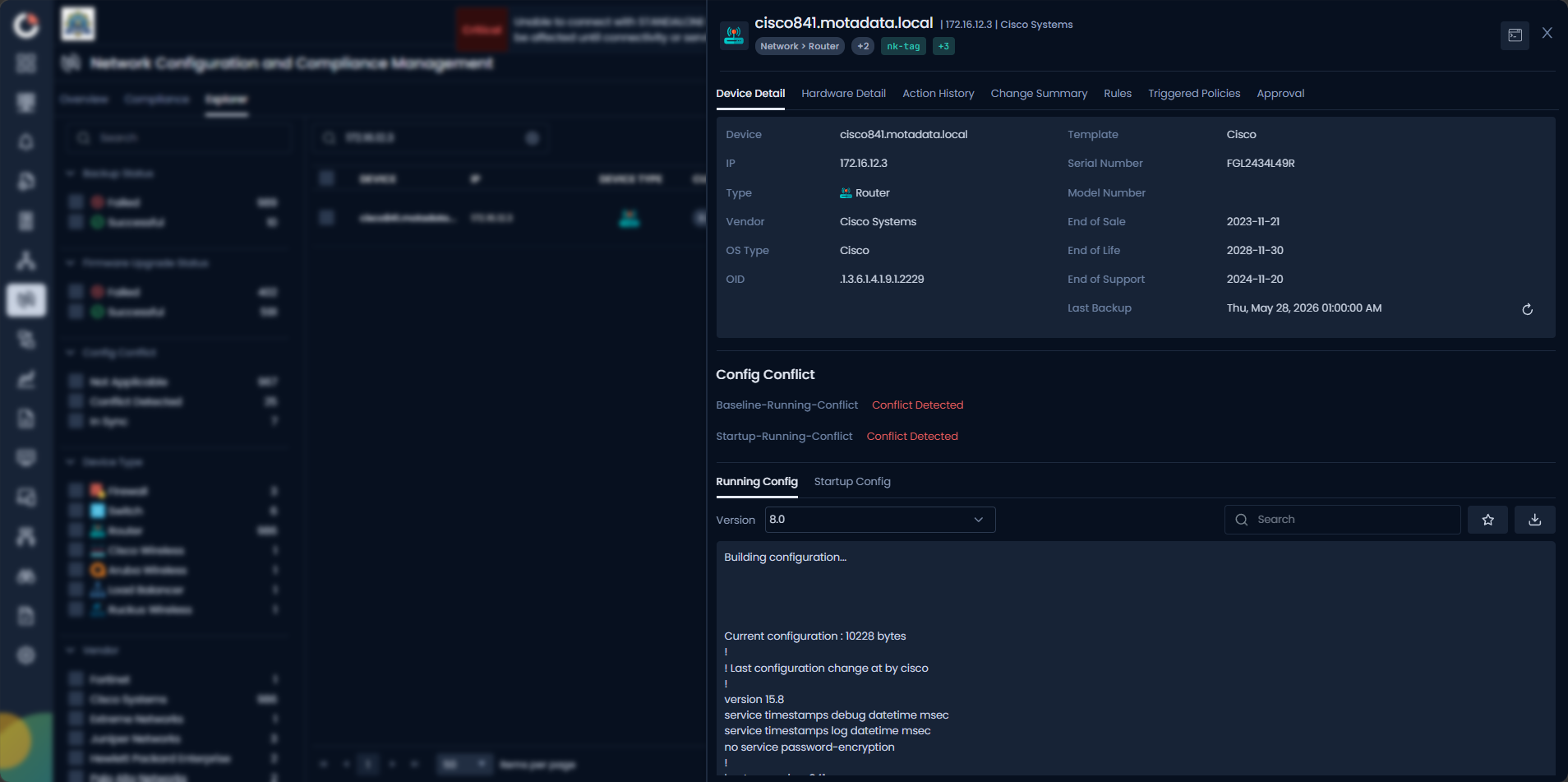Click the Router type icon
This screenshot has width=1568, height=782.
click(x=846, y=193)
